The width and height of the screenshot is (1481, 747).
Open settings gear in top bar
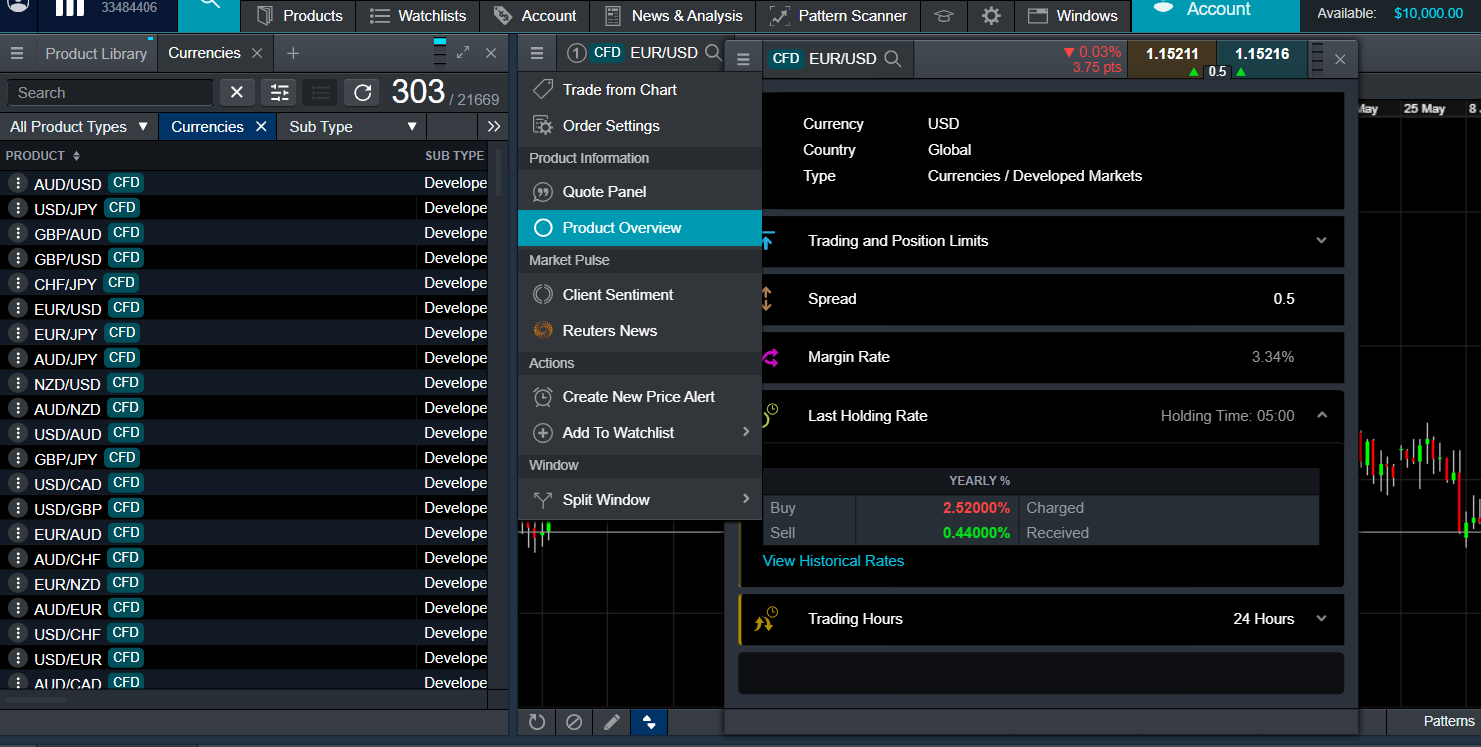991,16
